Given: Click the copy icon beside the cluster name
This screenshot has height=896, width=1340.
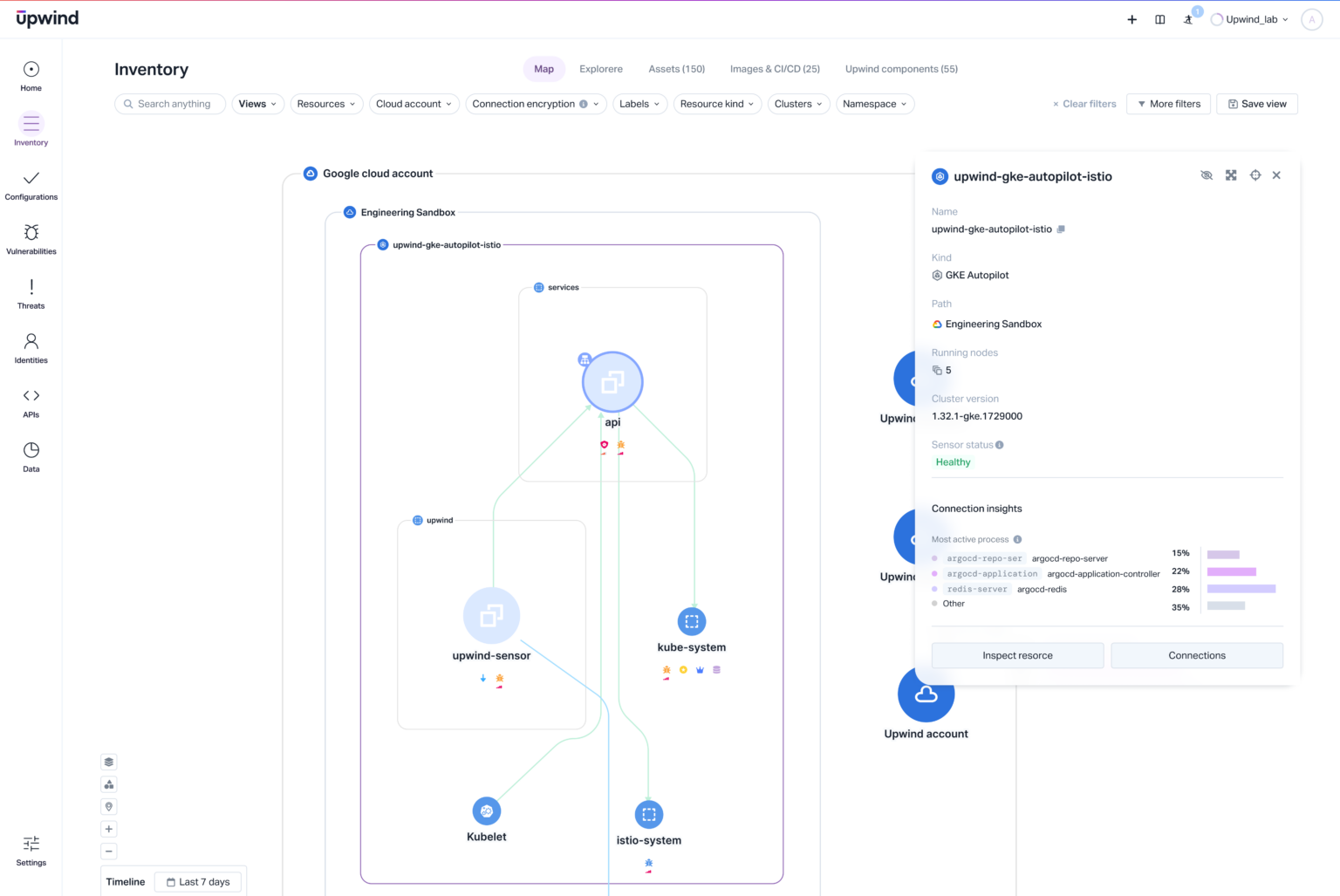Looking at the screenshot, I should tap(1061, 229).
